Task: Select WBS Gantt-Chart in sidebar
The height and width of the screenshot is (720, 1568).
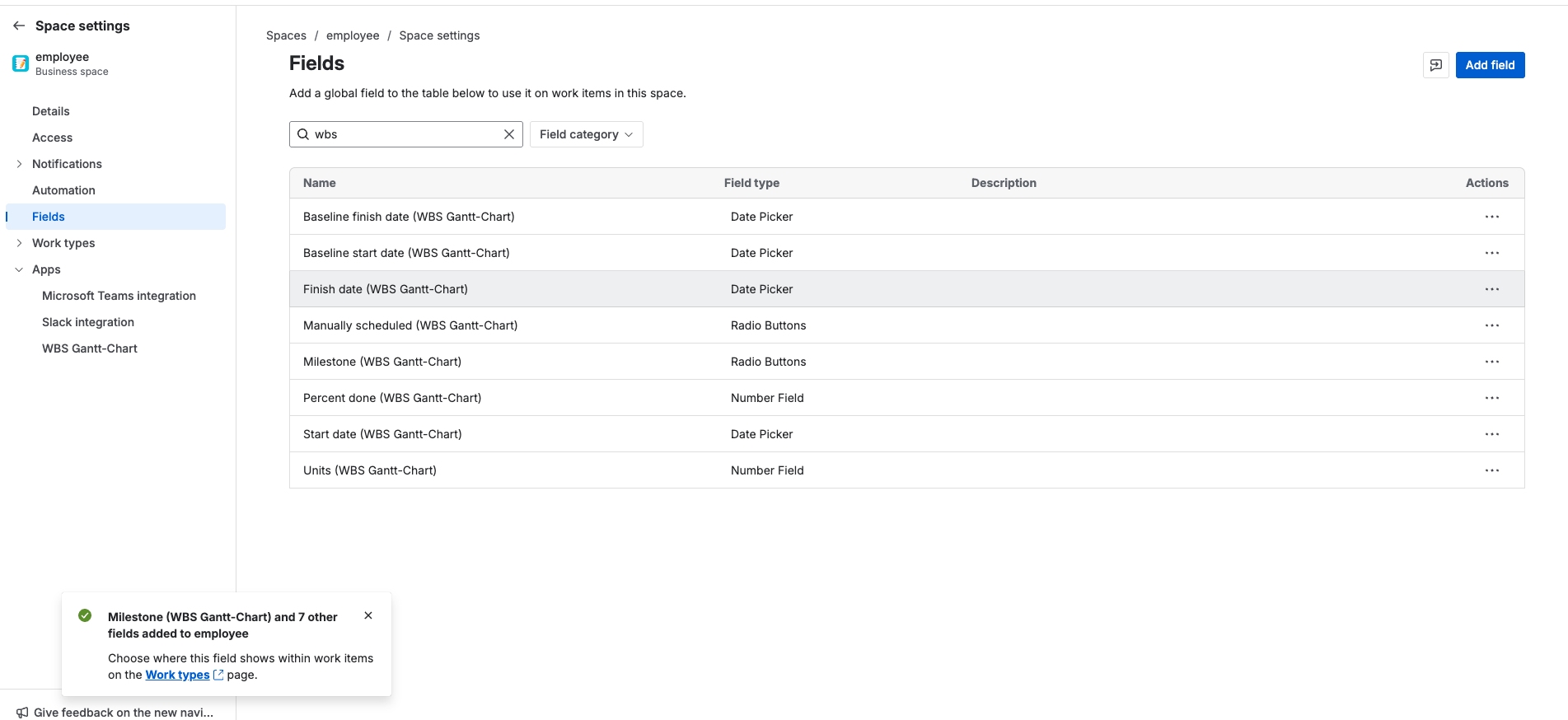Action: click(90, 348)
